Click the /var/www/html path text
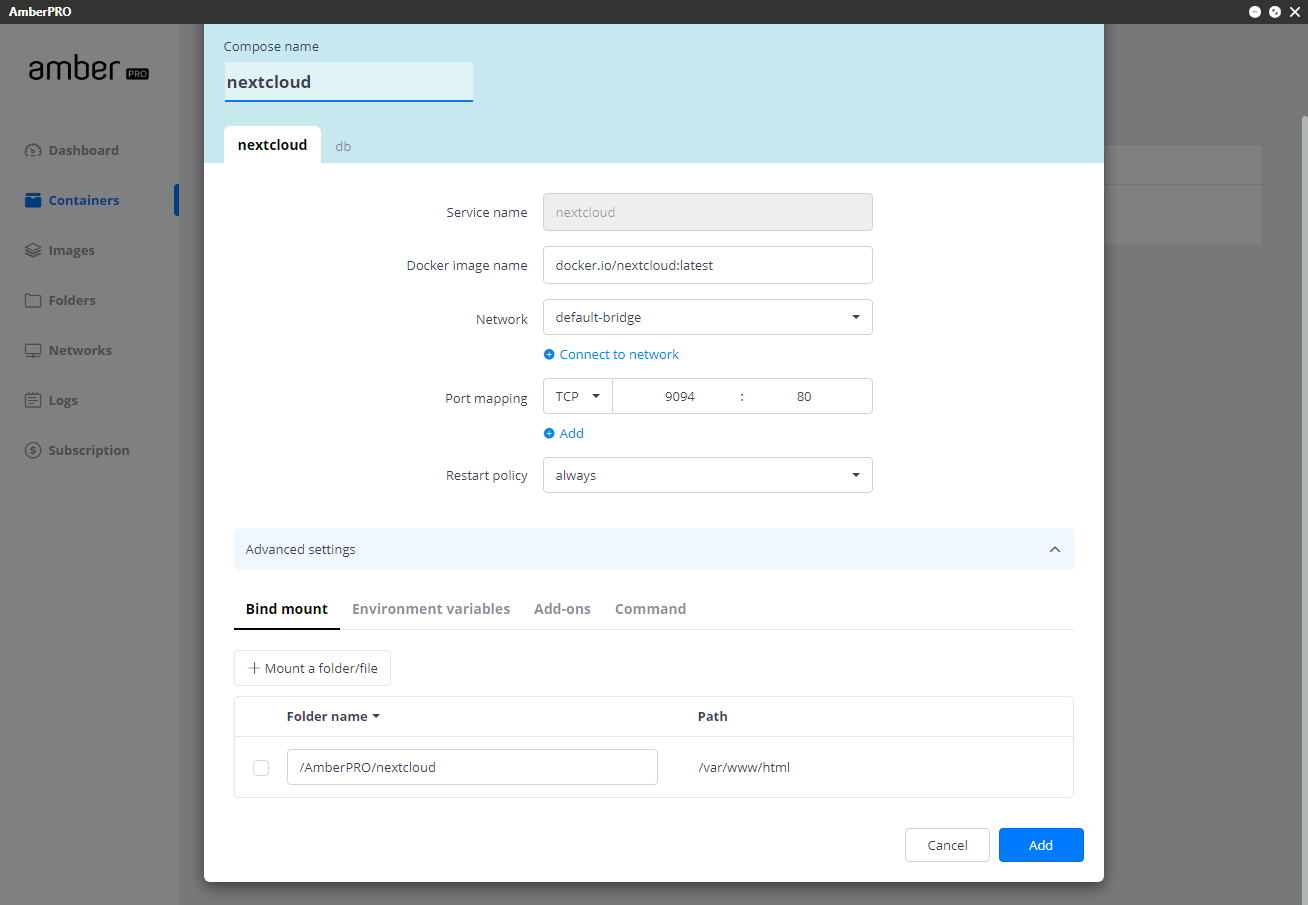Screen dimensions: 1308x905 point(745,768)
